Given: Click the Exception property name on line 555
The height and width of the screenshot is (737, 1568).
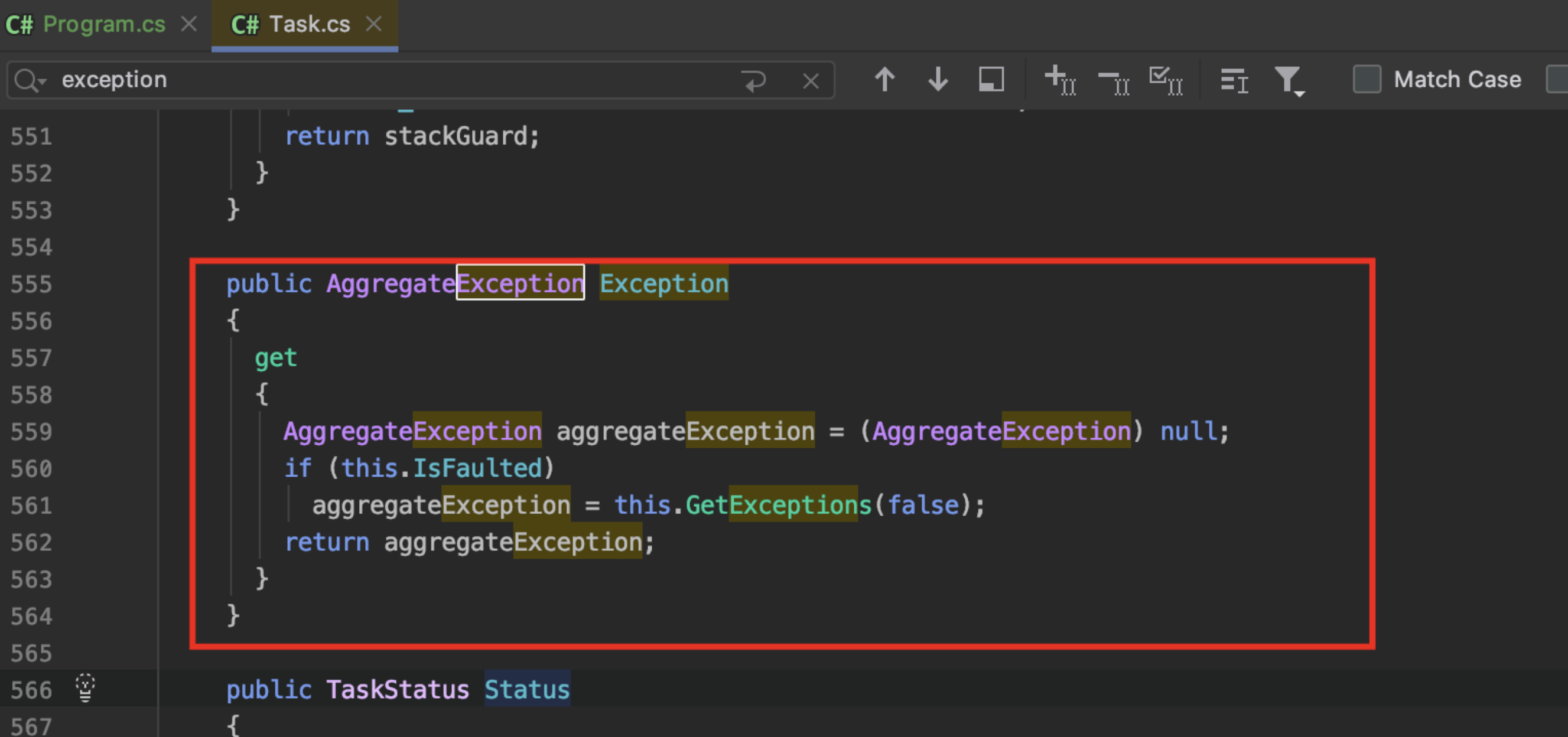Looking at the screenshot, I should click(664, 283).
